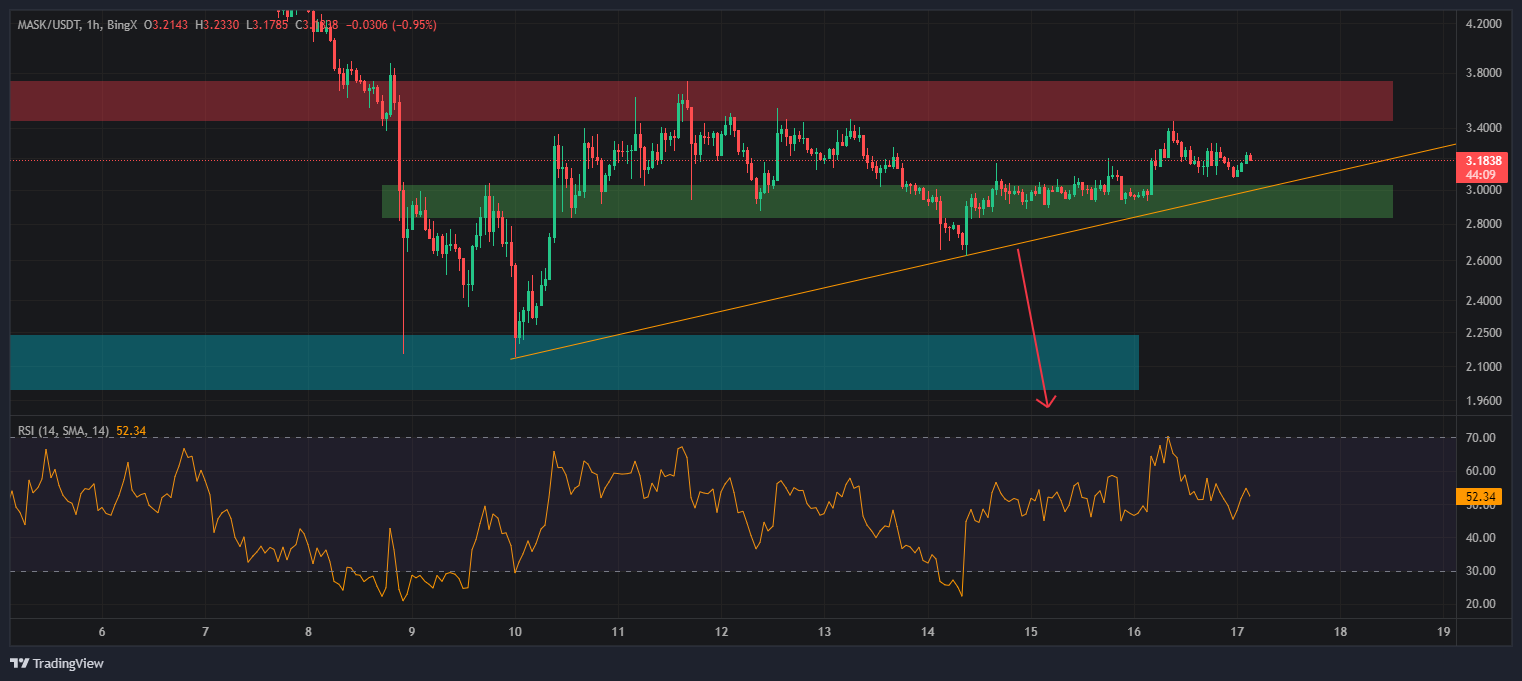
Task: Click the 1.9600 price axis label
Action: (1482, 401)
